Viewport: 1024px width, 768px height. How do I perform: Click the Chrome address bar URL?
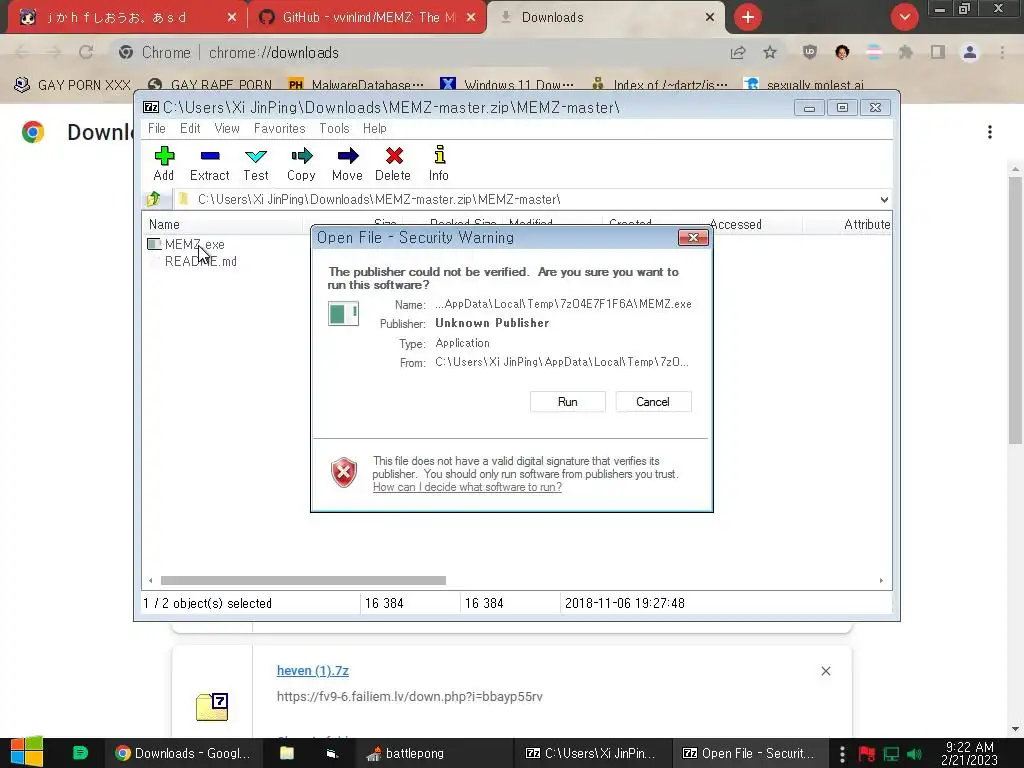(x=274, y=52)
